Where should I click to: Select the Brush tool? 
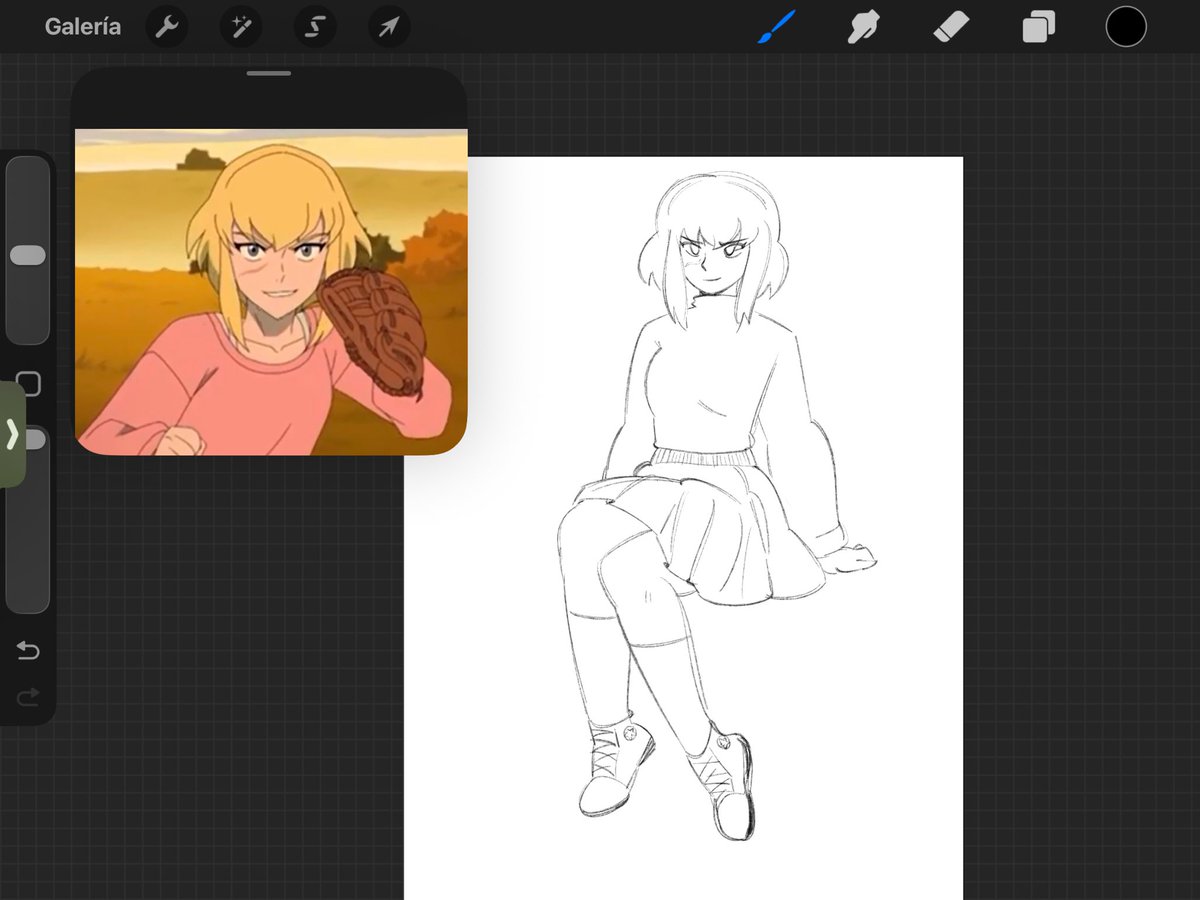coord(776,27)
